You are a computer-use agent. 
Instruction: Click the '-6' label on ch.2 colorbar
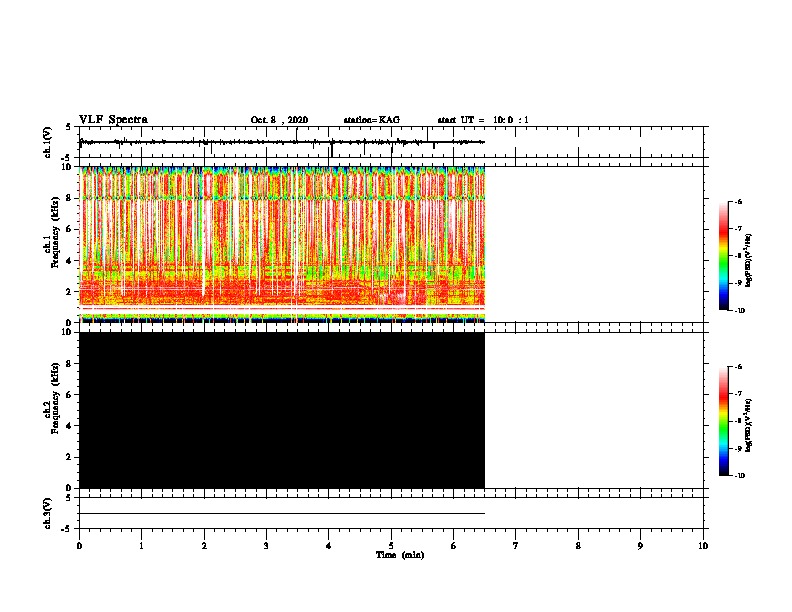[x=739, y=367]
